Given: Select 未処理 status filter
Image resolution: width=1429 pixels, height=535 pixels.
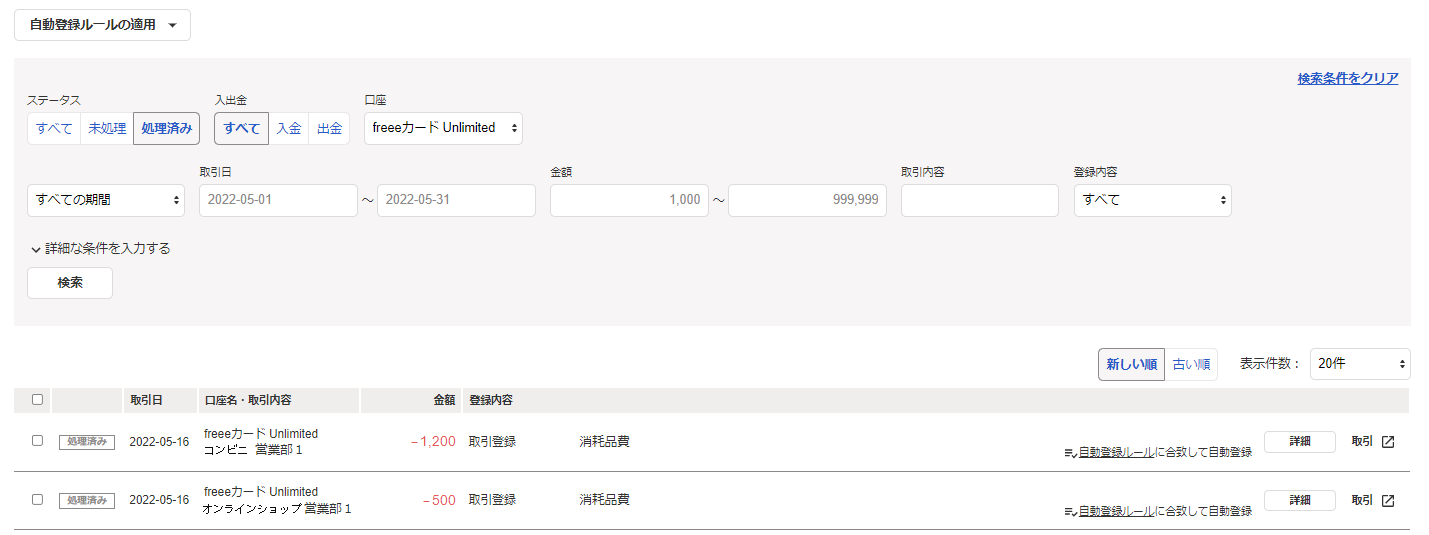Looking at the screenshot, I should point(107,128).
